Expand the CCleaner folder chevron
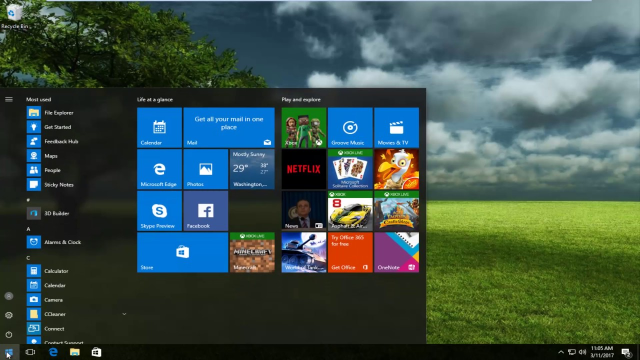The width and height of the screenshot is (640, 360). [x=124, y=314]
